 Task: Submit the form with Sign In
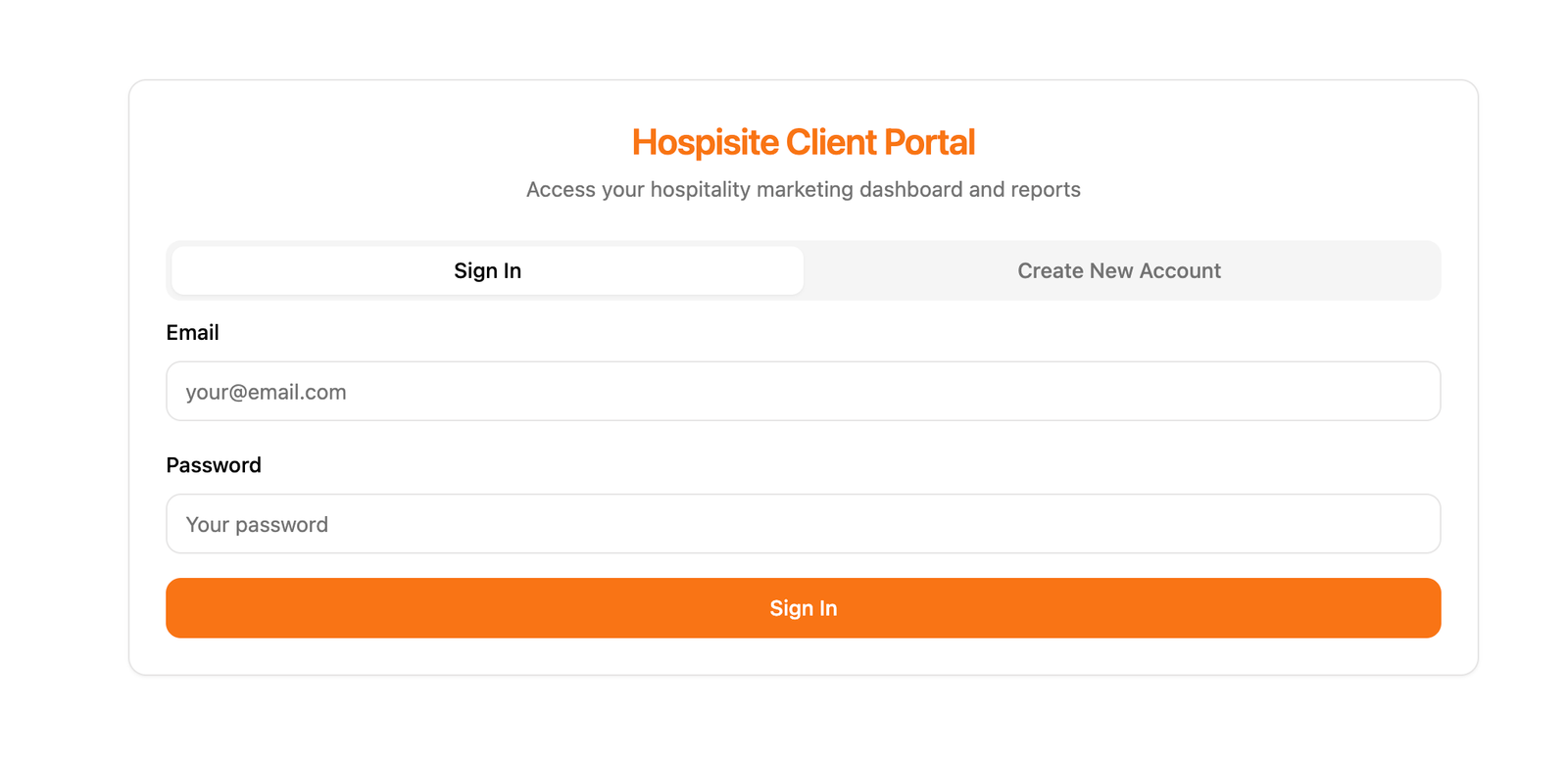(803, 608)
